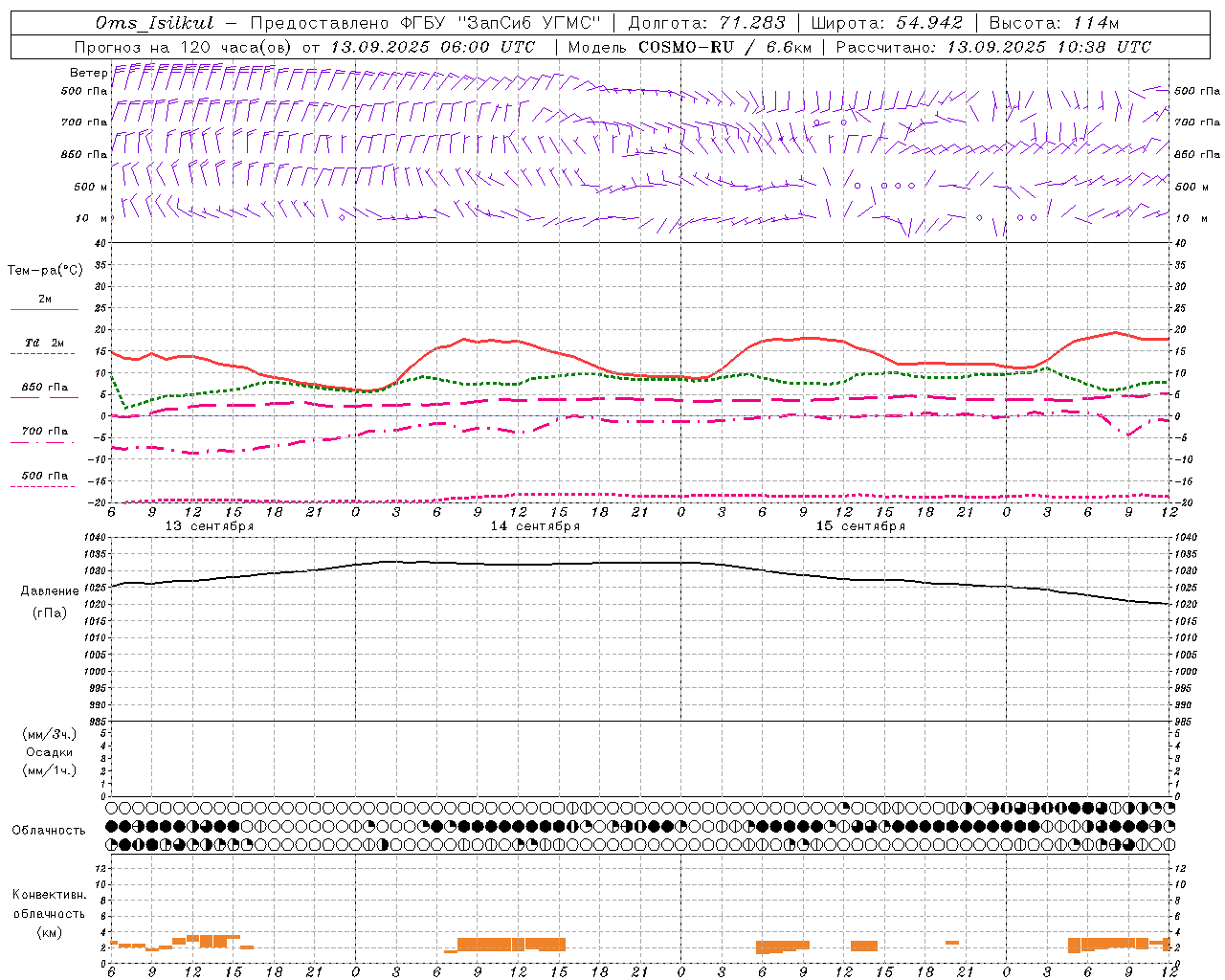Click the (гПа) pressure unit label

click(50, 613)
